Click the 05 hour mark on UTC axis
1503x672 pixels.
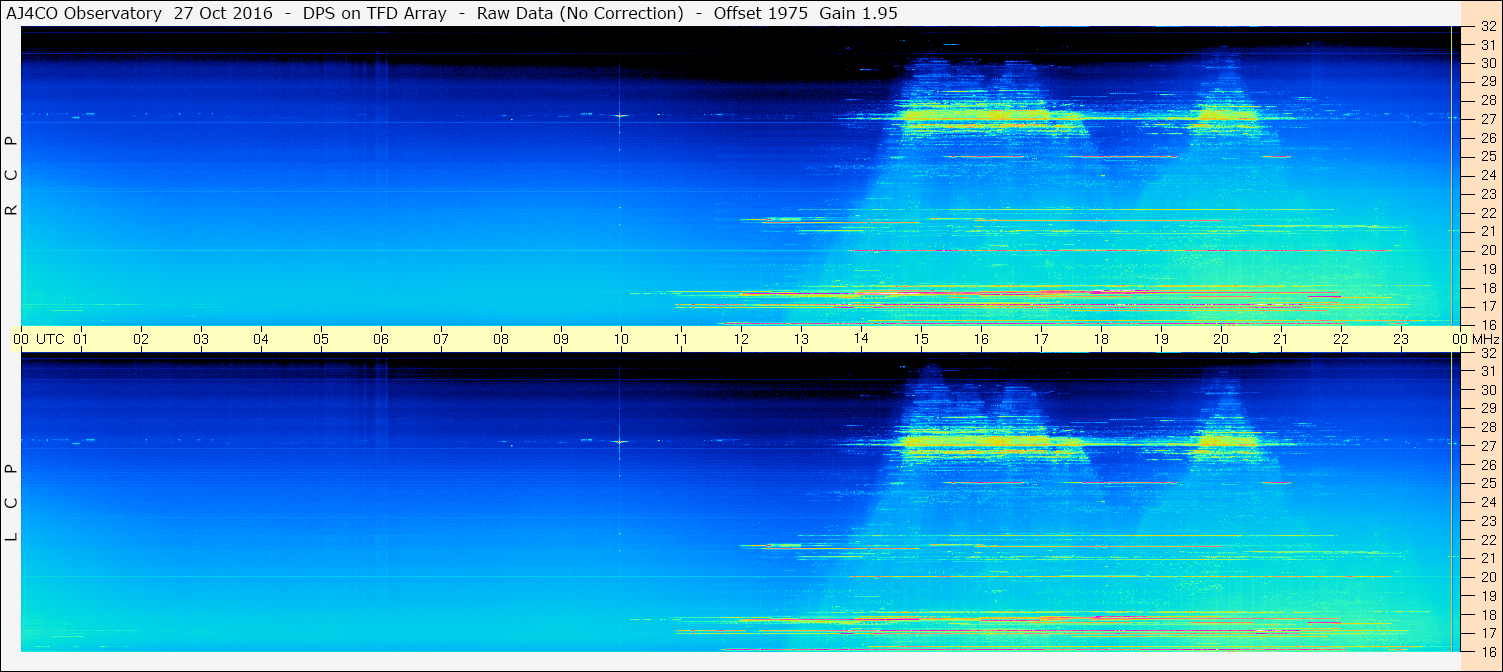coord(321,339)
